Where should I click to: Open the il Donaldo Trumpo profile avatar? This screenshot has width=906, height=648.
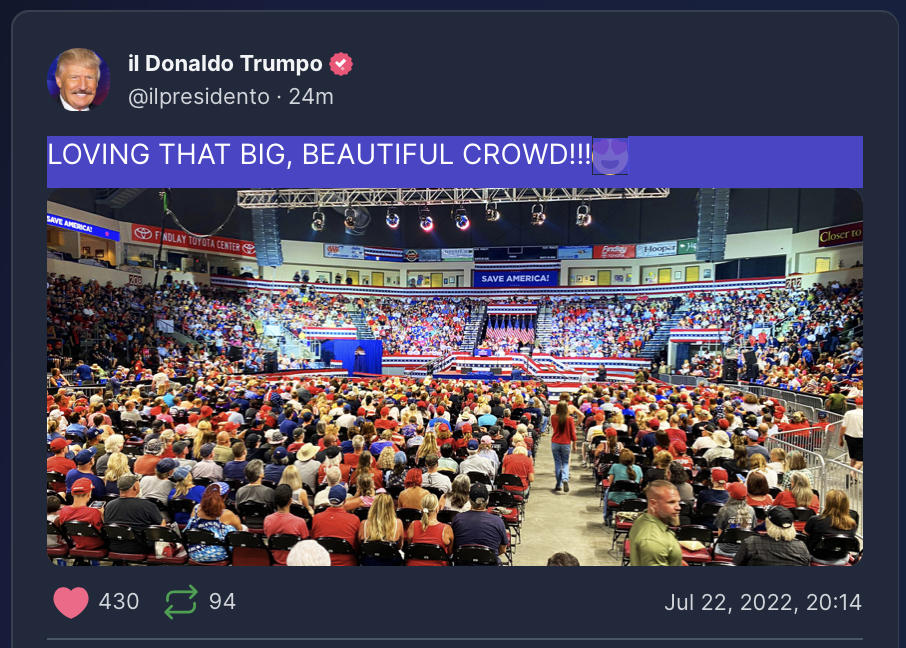click(x=79, y=79)
